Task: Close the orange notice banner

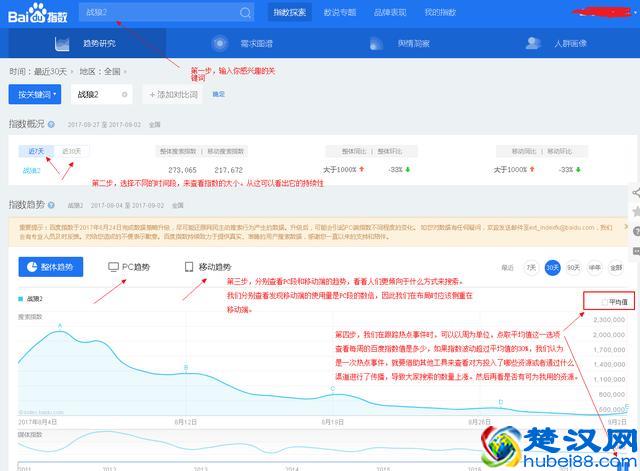Action: point(626,227)
